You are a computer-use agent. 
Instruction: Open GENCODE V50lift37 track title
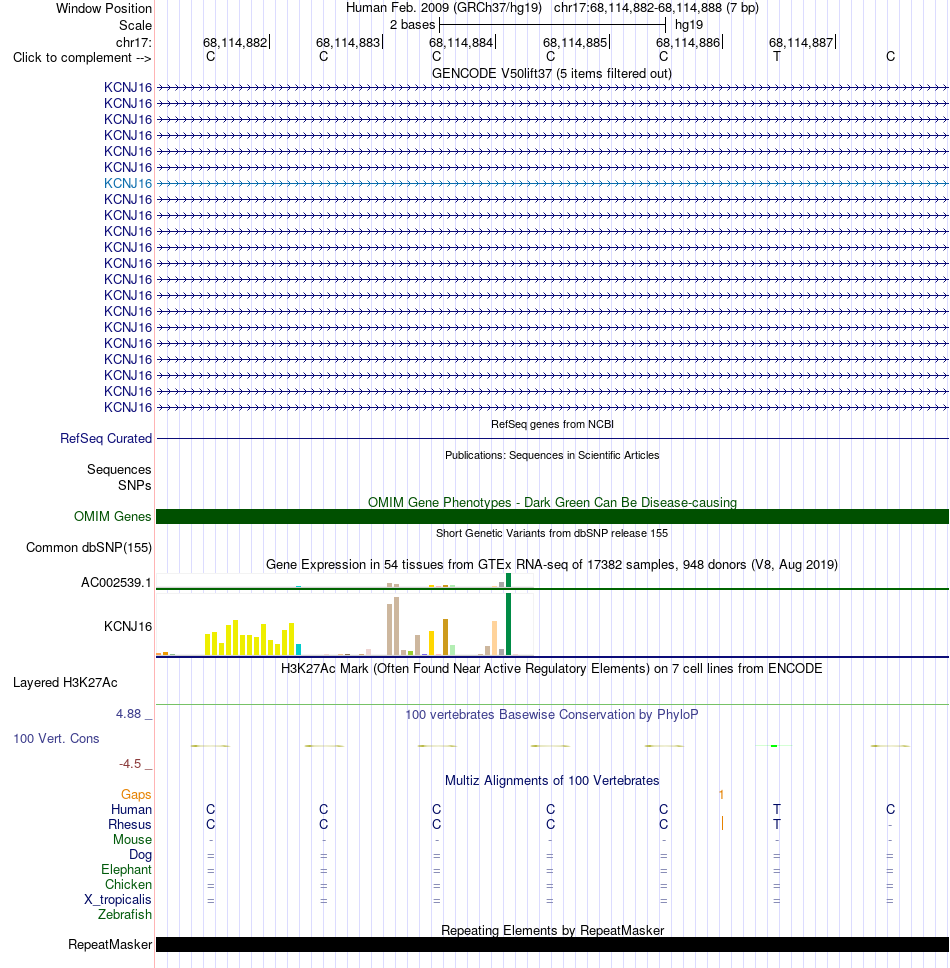point(552,73)
